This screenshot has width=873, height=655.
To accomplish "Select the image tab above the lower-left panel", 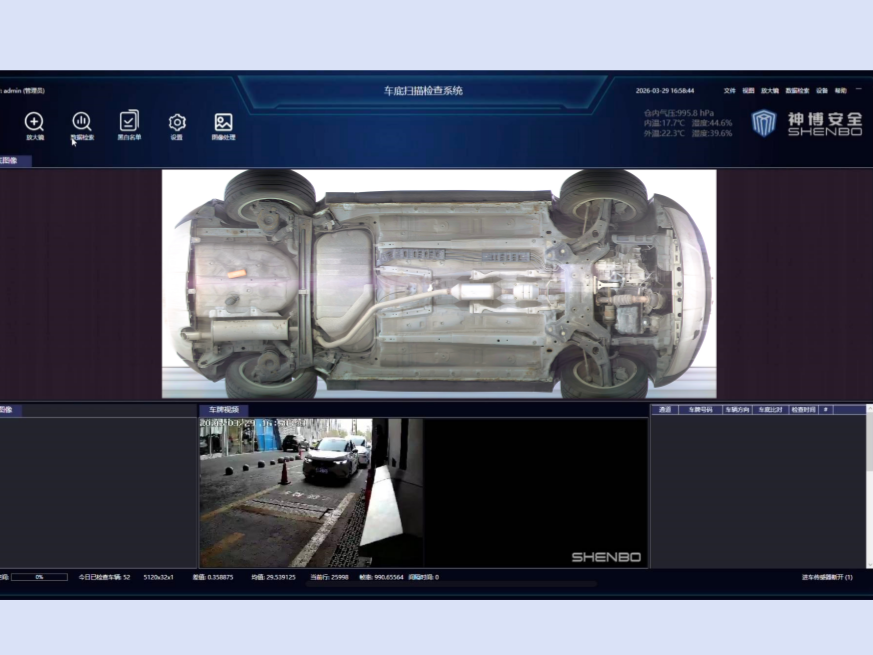I will (x=10, y=410).
